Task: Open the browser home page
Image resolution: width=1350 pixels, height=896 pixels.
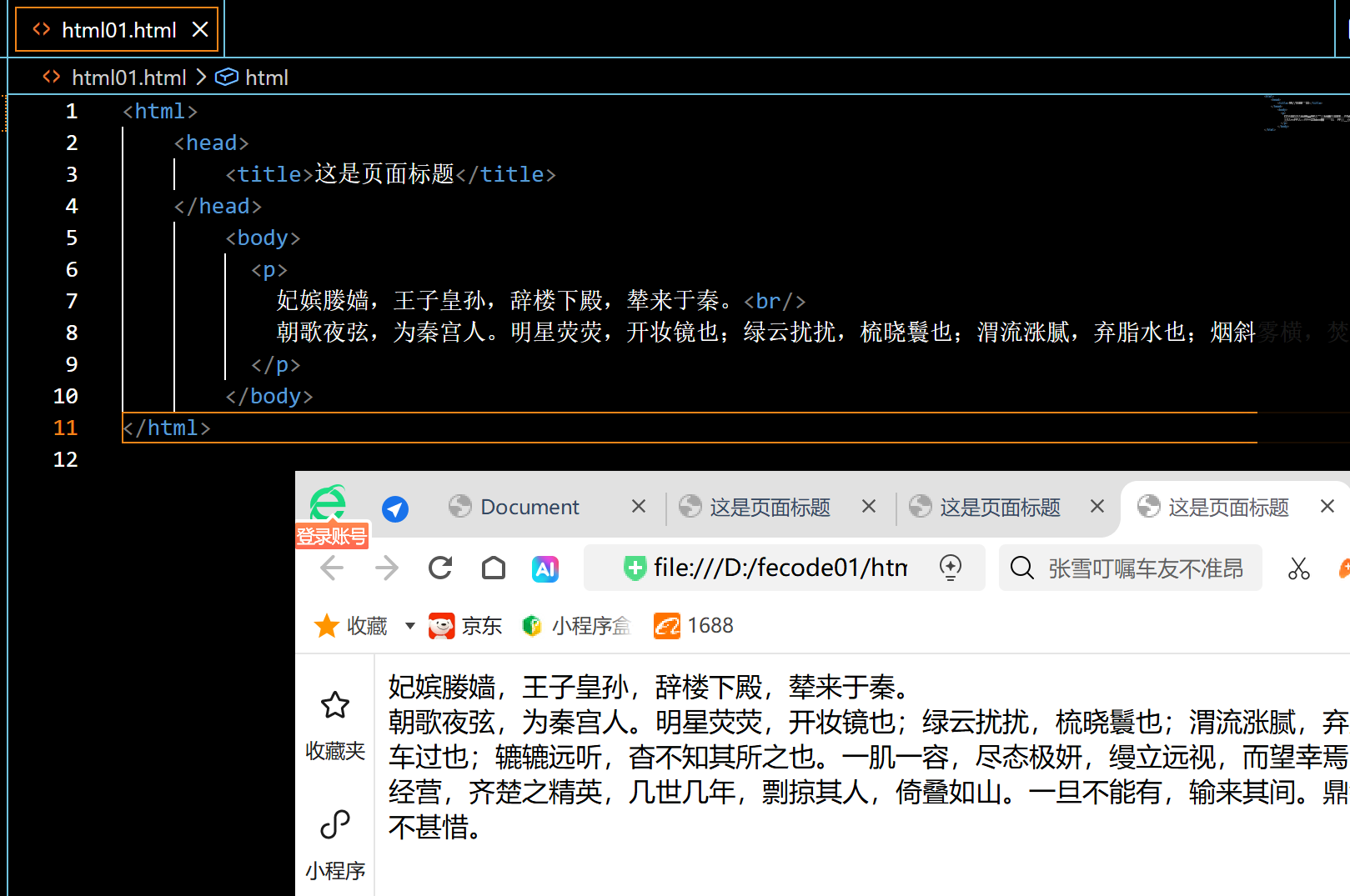Action: coord(494,568)
